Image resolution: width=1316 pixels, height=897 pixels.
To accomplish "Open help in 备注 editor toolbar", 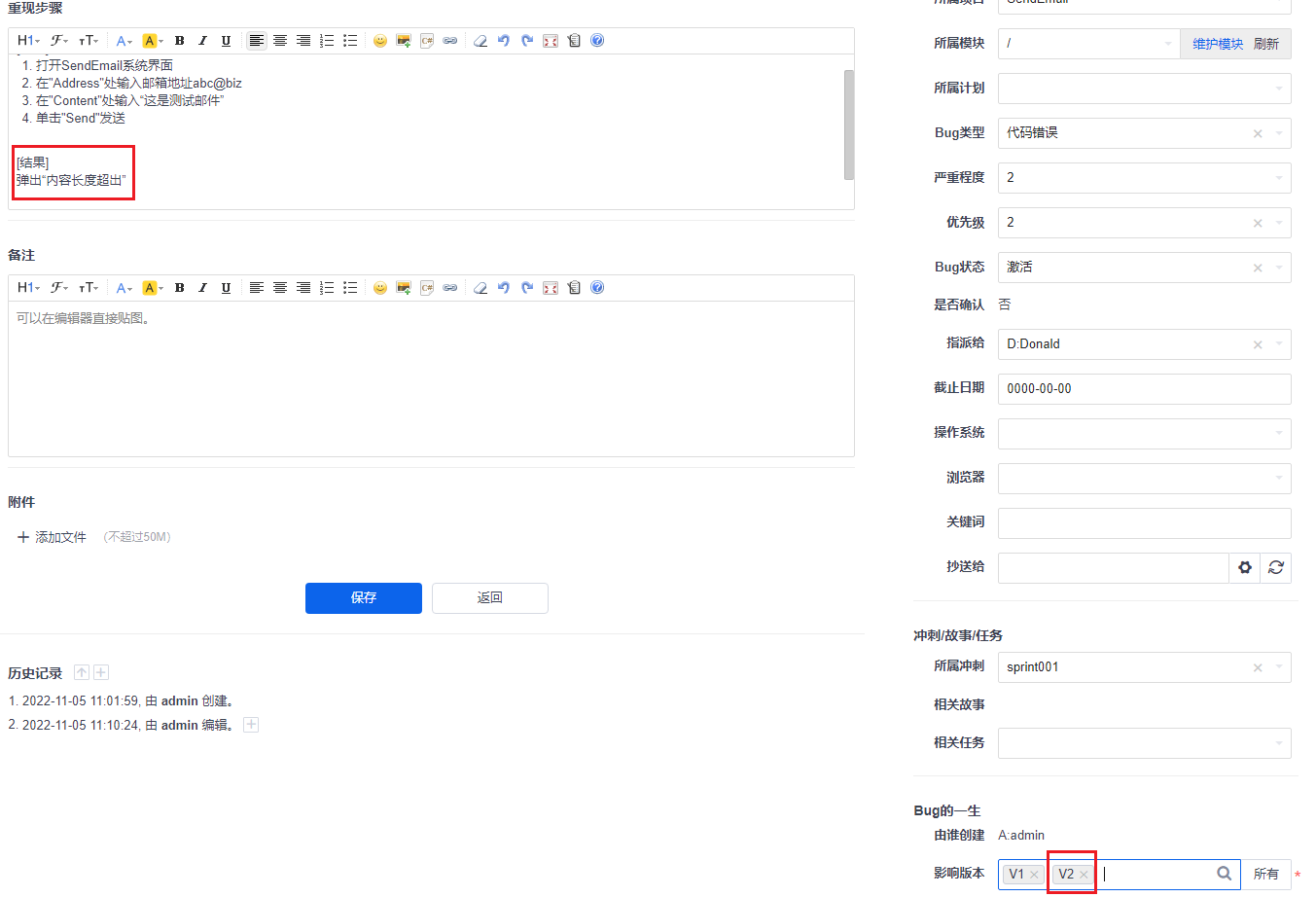I will [597, 288].
